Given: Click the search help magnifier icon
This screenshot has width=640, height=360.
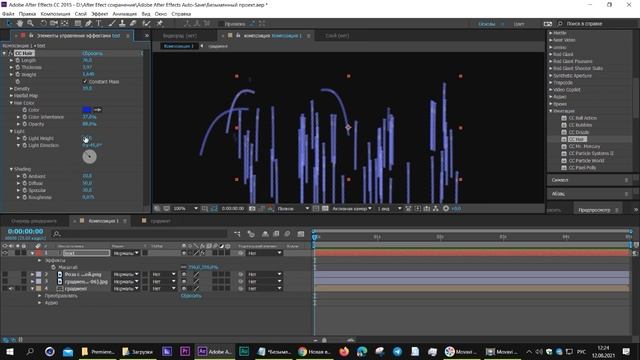Looking at the screenshot, I should (560, 24).
